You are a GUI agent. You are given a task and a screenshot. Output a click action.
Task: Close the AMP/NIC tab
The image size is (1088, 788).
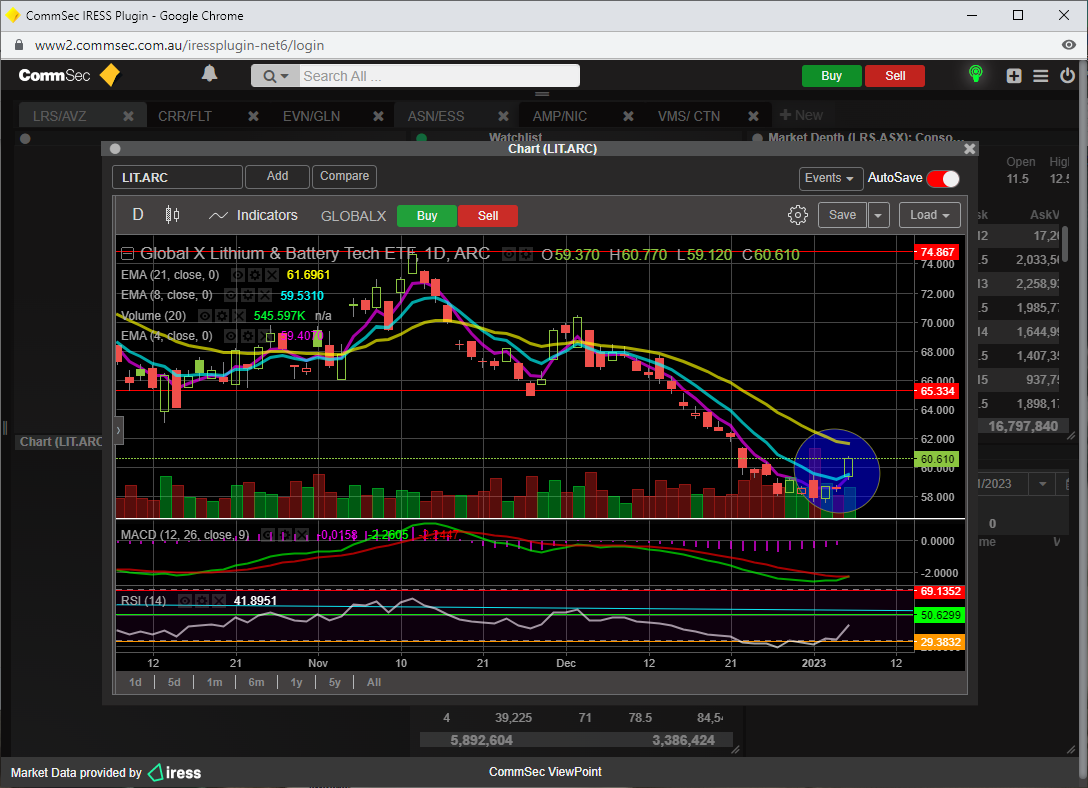coord(628,116)
